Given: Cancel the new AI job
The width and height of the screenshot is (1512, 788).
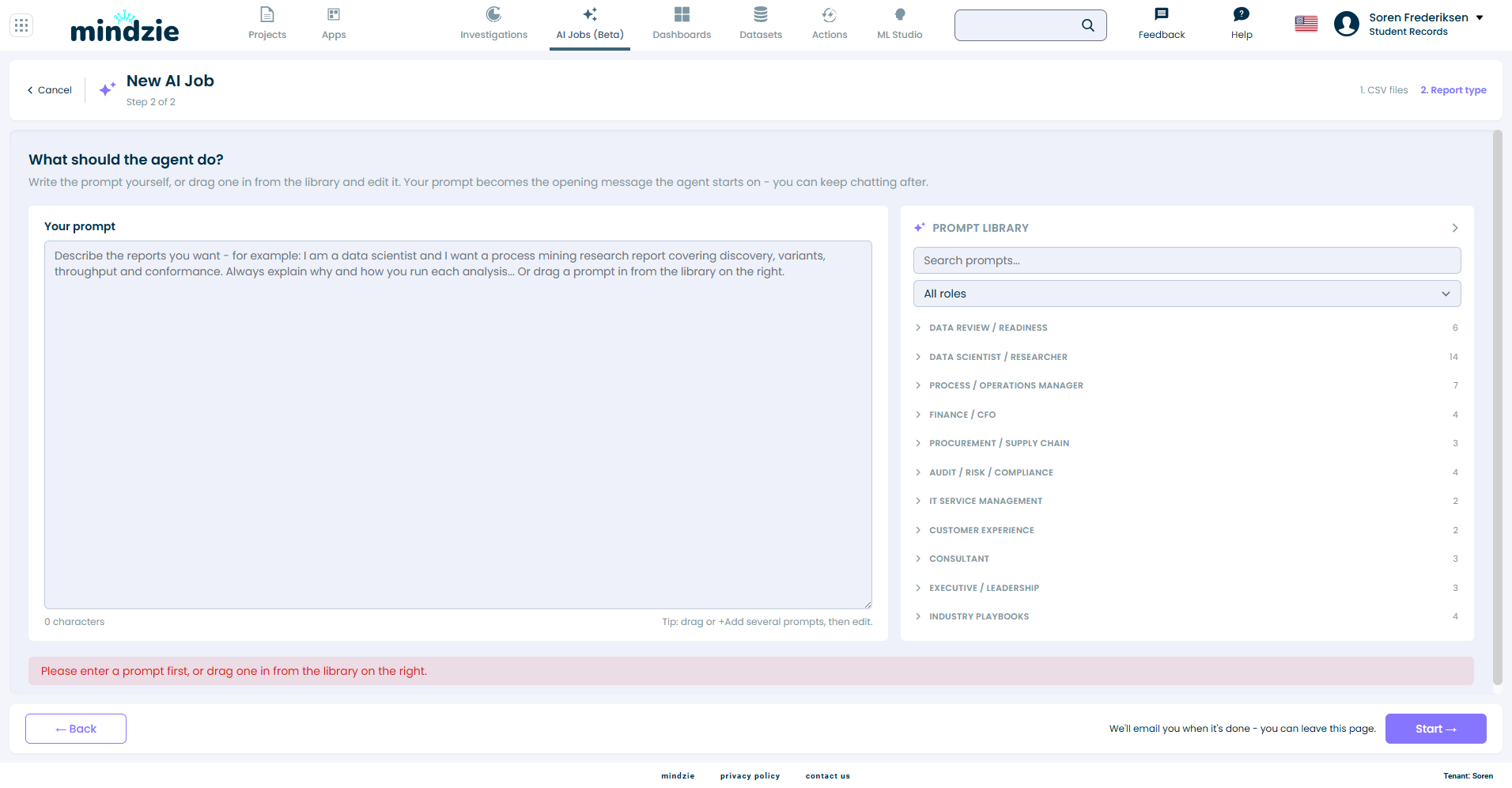Looking at the screenshot, I should 50,90.
